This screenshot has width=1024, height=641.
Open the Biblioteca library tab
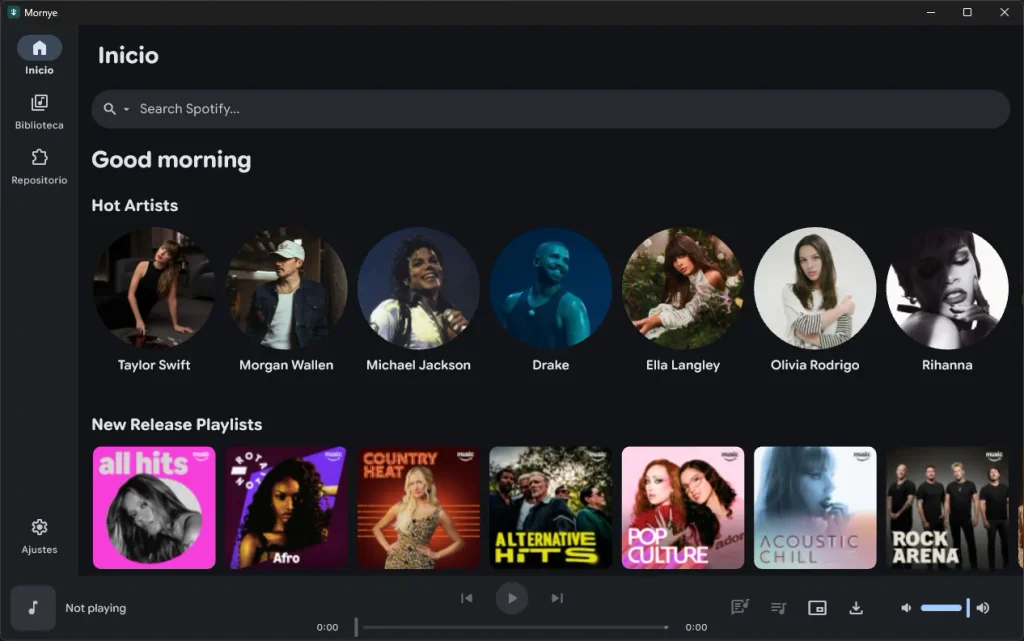tap(39, 112)
